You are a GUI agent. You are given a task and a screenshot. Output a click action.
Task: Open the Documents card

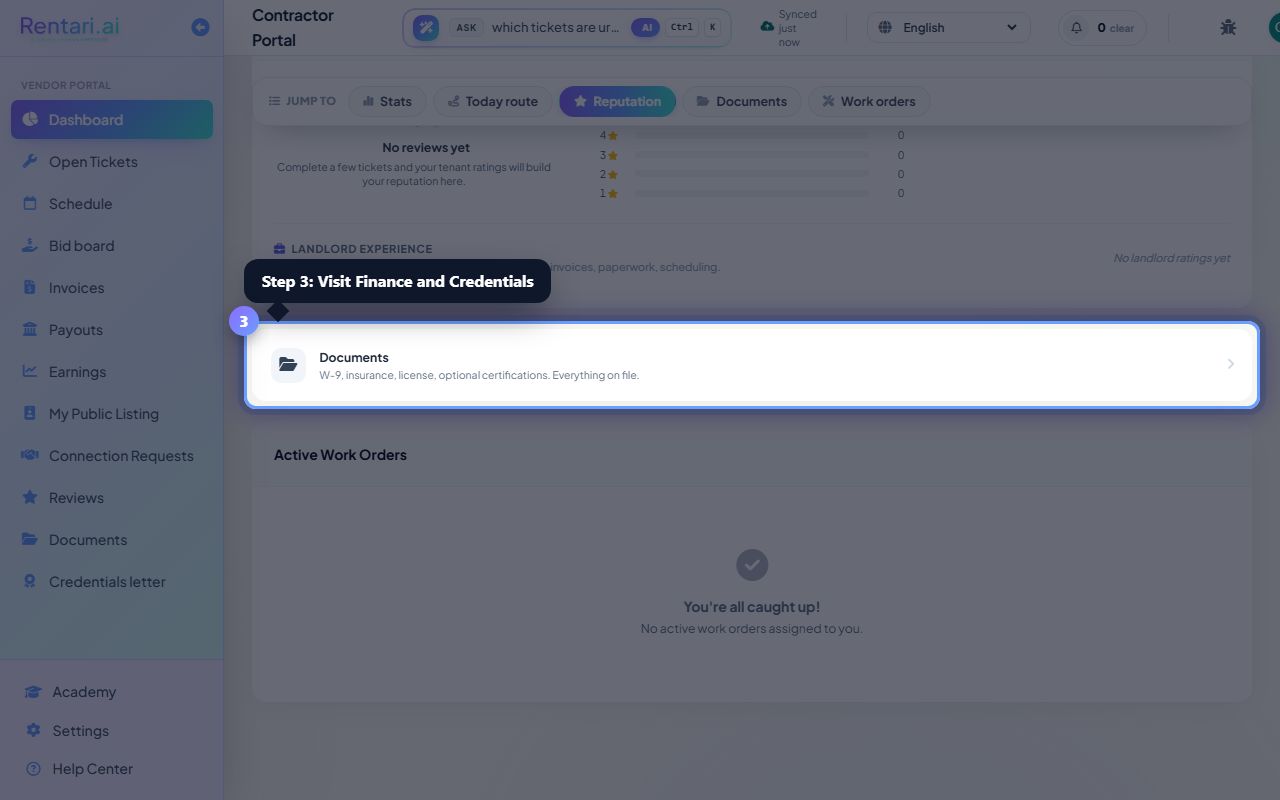752,365
